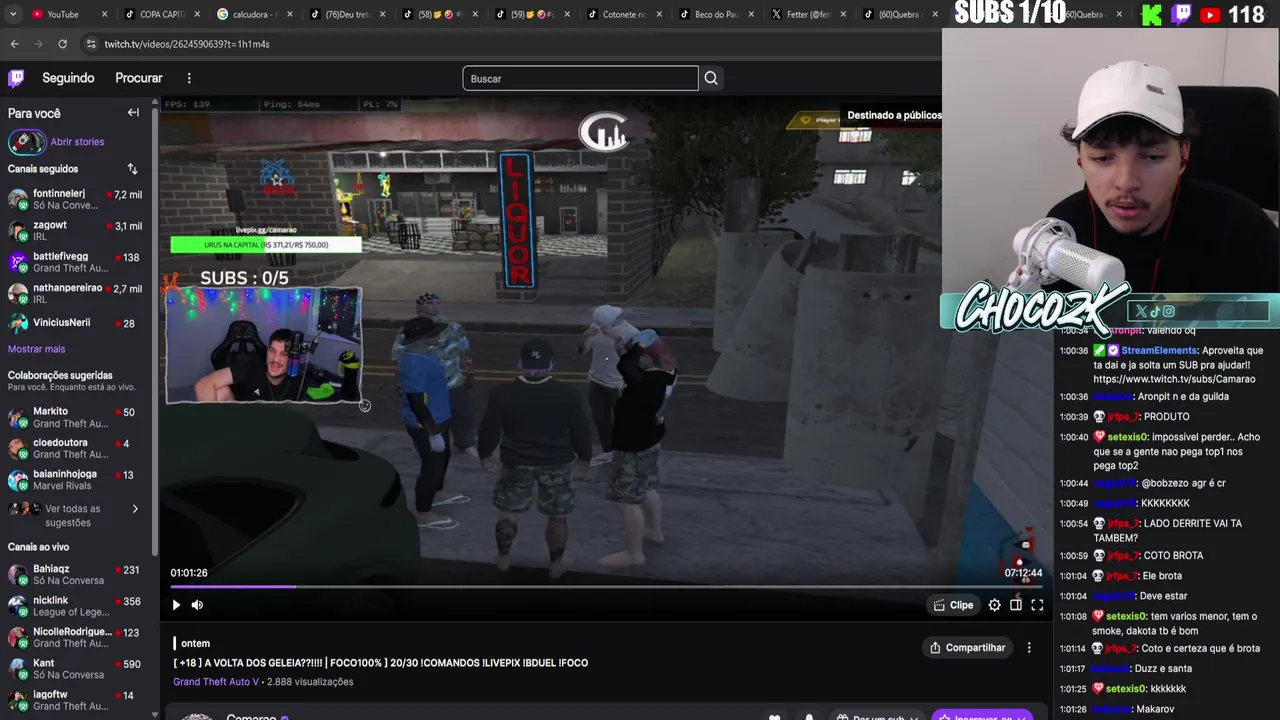Sort the Canais seguidos list

(132, 169)
